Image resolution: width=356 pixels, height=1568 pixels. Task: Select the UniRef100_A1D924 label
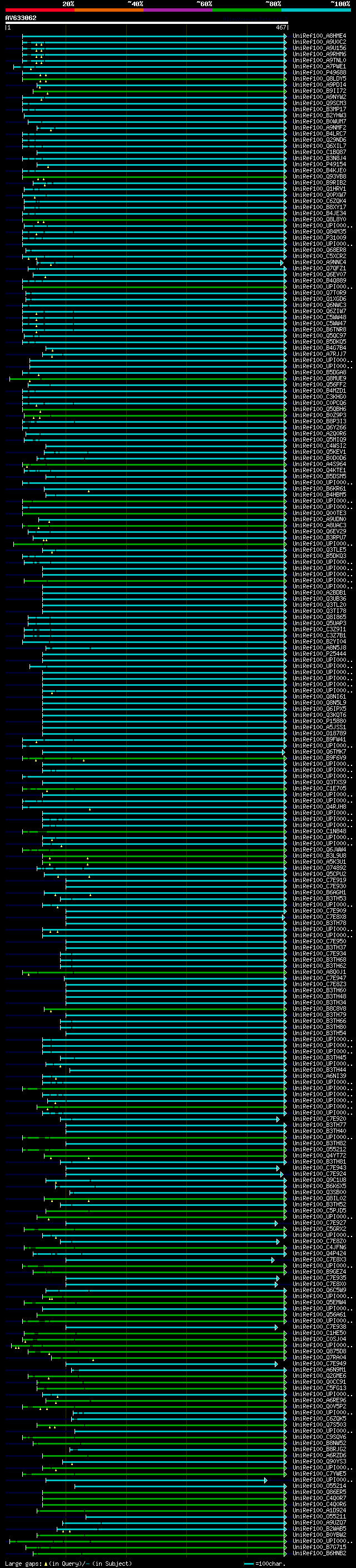tap(319, 1510)
